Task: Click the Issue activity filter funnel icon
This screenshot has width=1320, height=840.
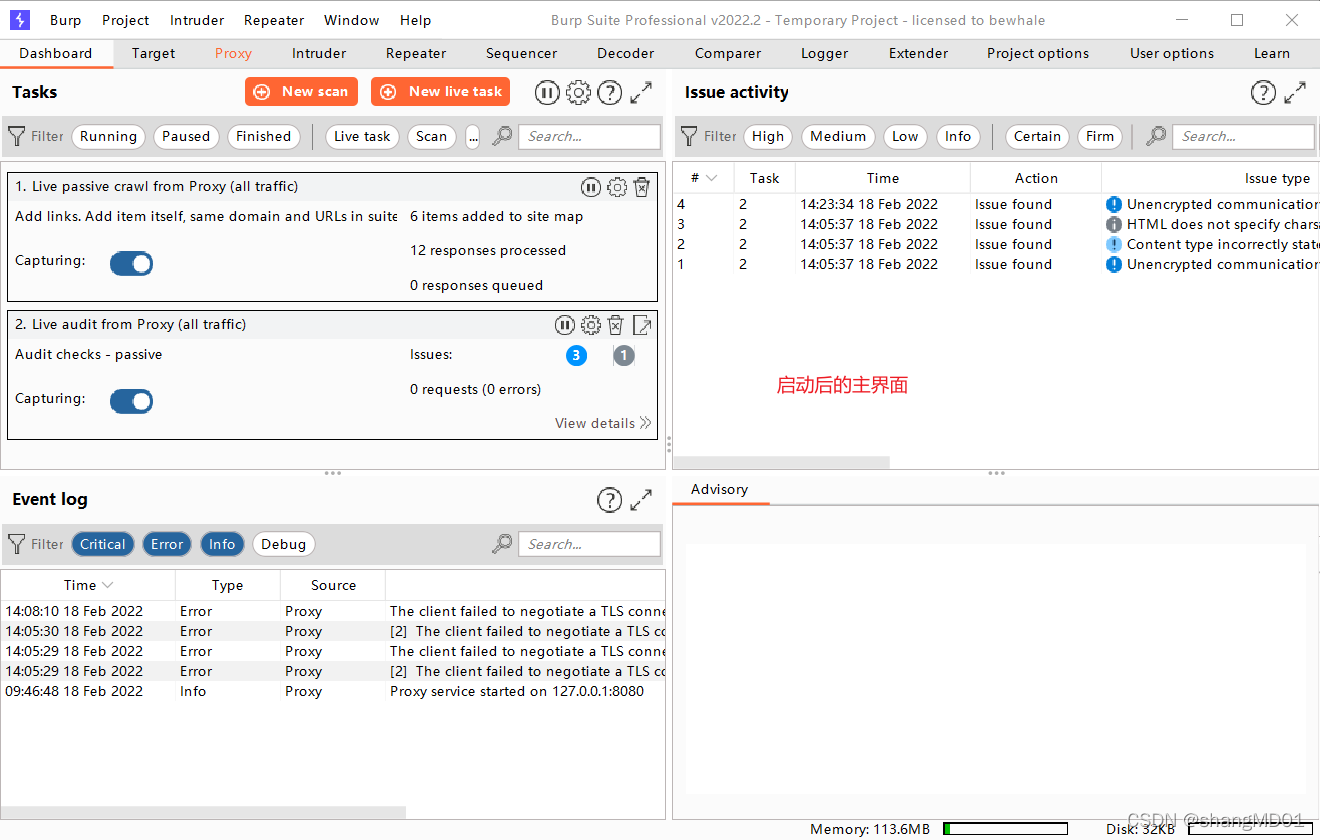Action: (689, 136)
